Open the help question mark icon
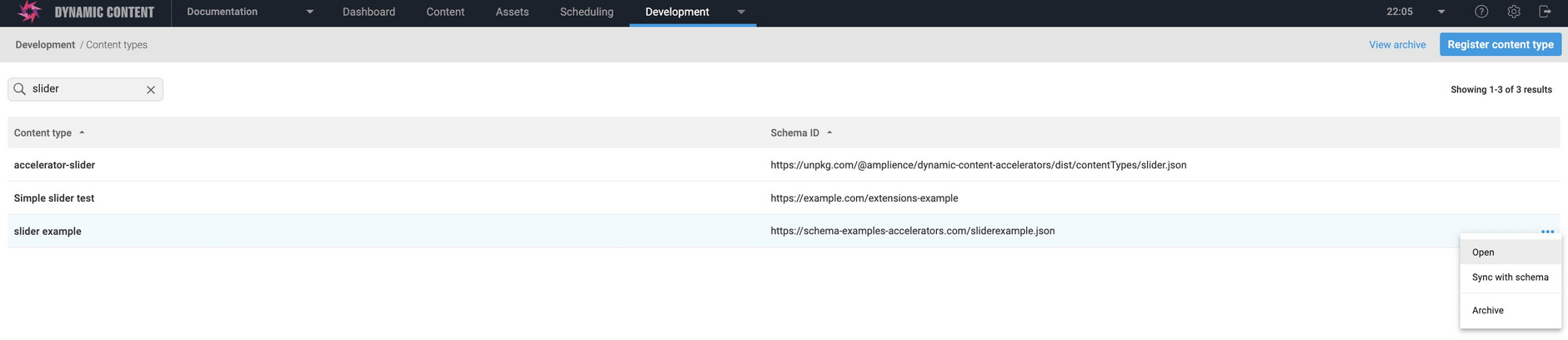The image size is (1568, 340). click(1481, 12)
